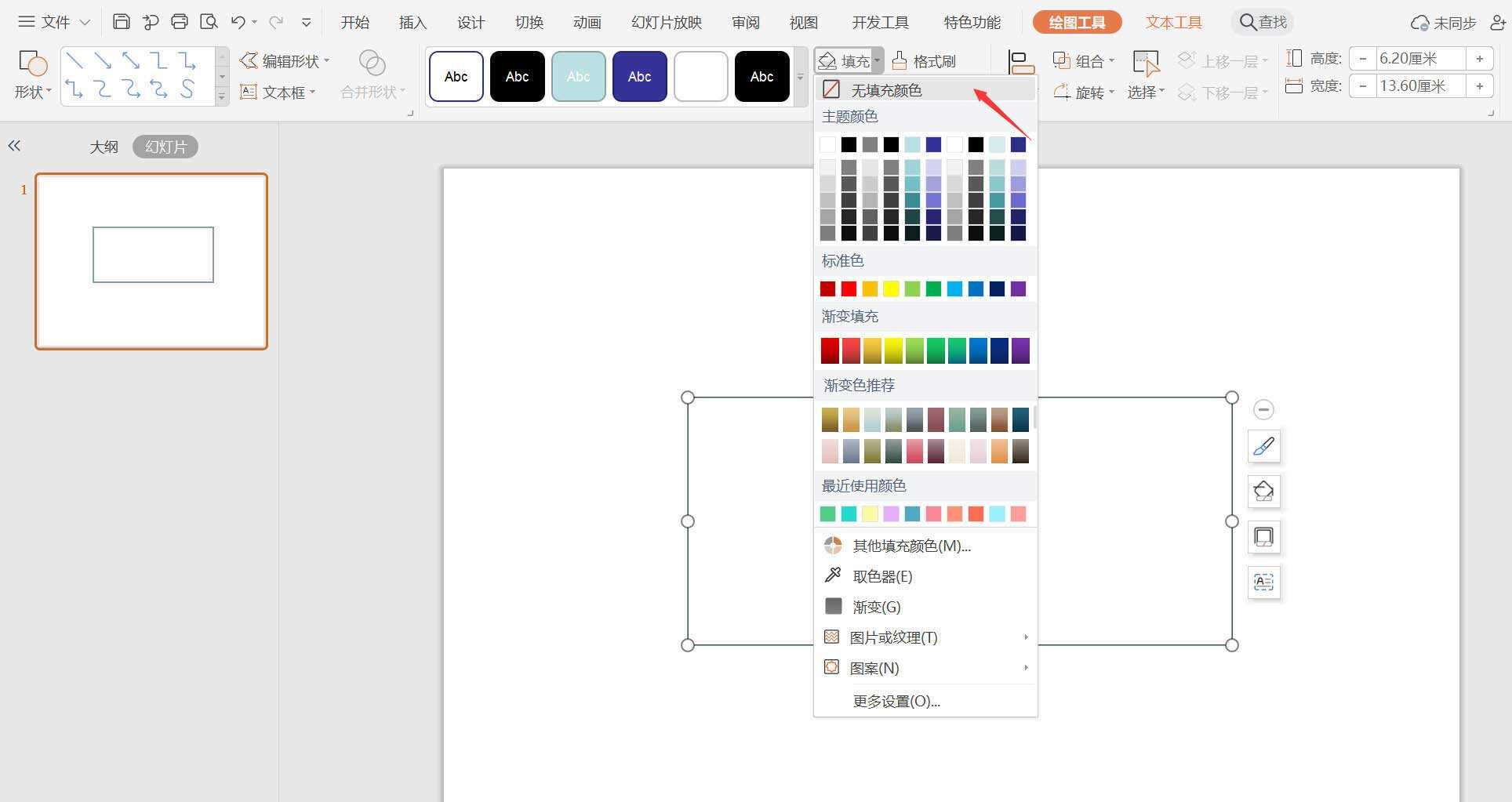Viewport: 1512px width, 802px height.
Task: Click the Save icon in the quick toolbar
Action: (121, 22)
